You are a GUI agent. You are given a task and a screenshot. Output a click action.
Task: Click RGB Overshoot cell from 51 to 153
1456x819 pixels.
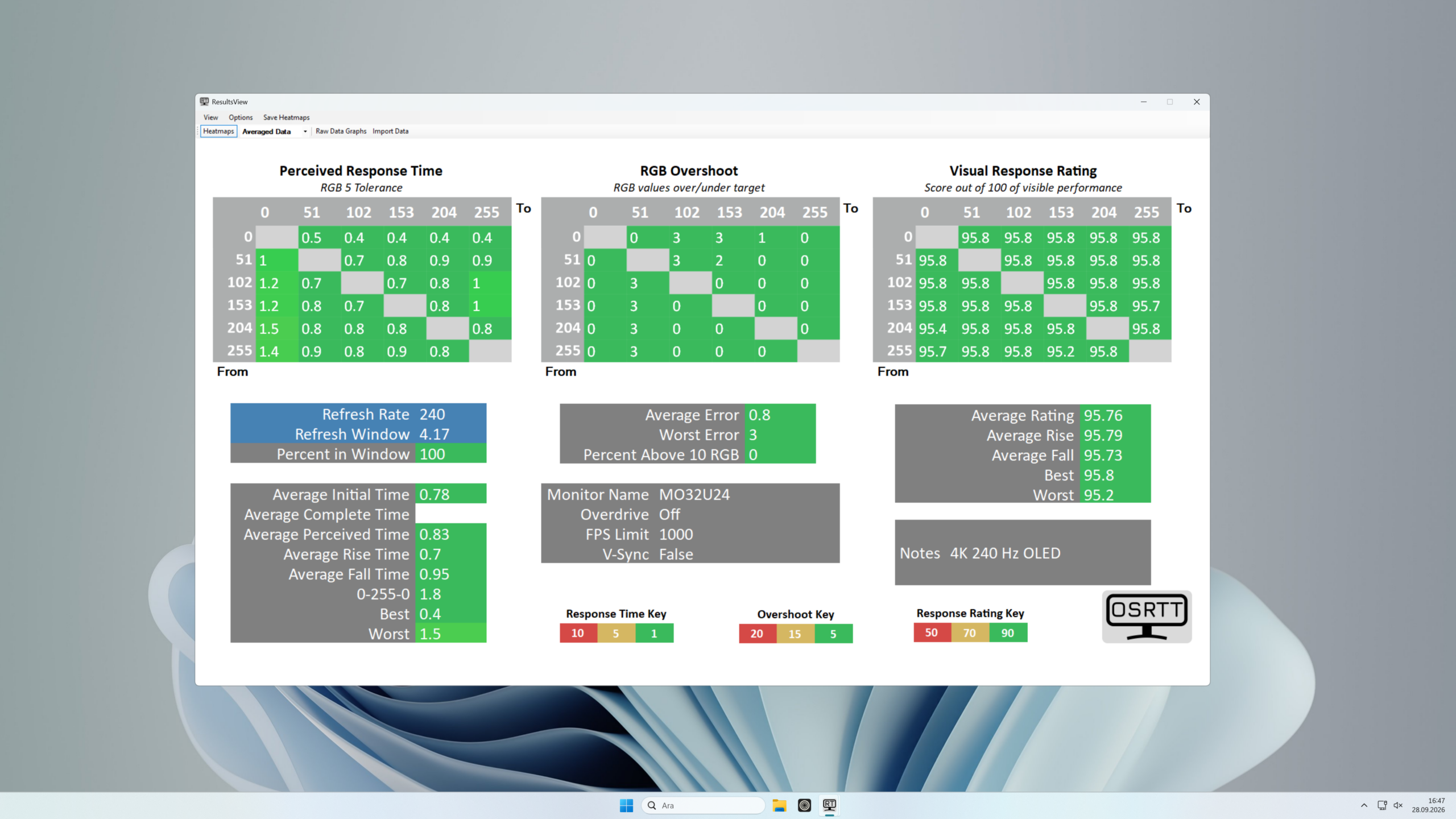click(x=733, y=260)
